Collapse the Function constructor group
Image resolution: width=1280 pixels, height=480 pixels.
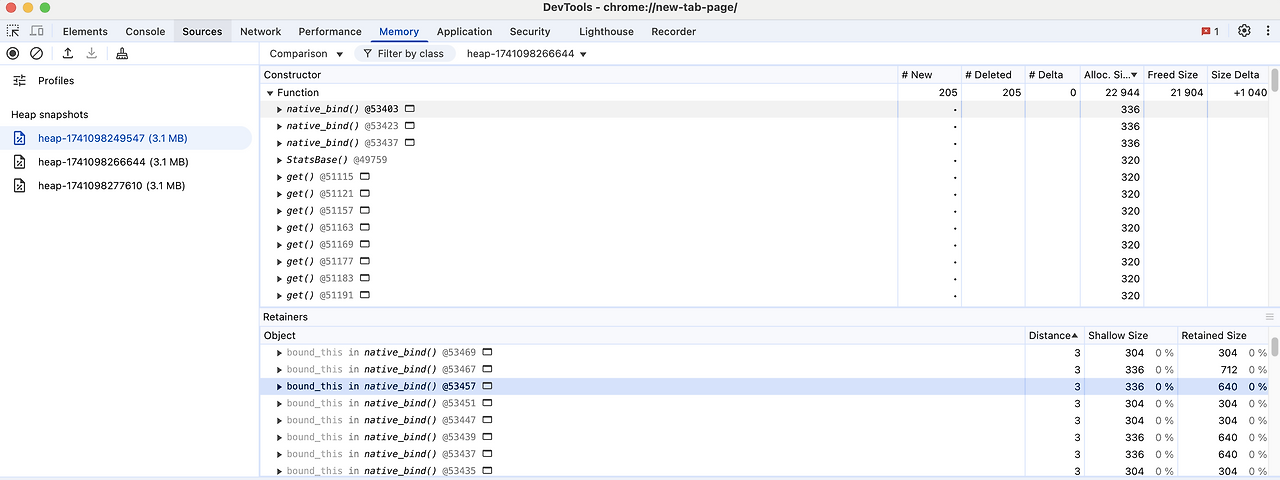click(x=270, y=93)
